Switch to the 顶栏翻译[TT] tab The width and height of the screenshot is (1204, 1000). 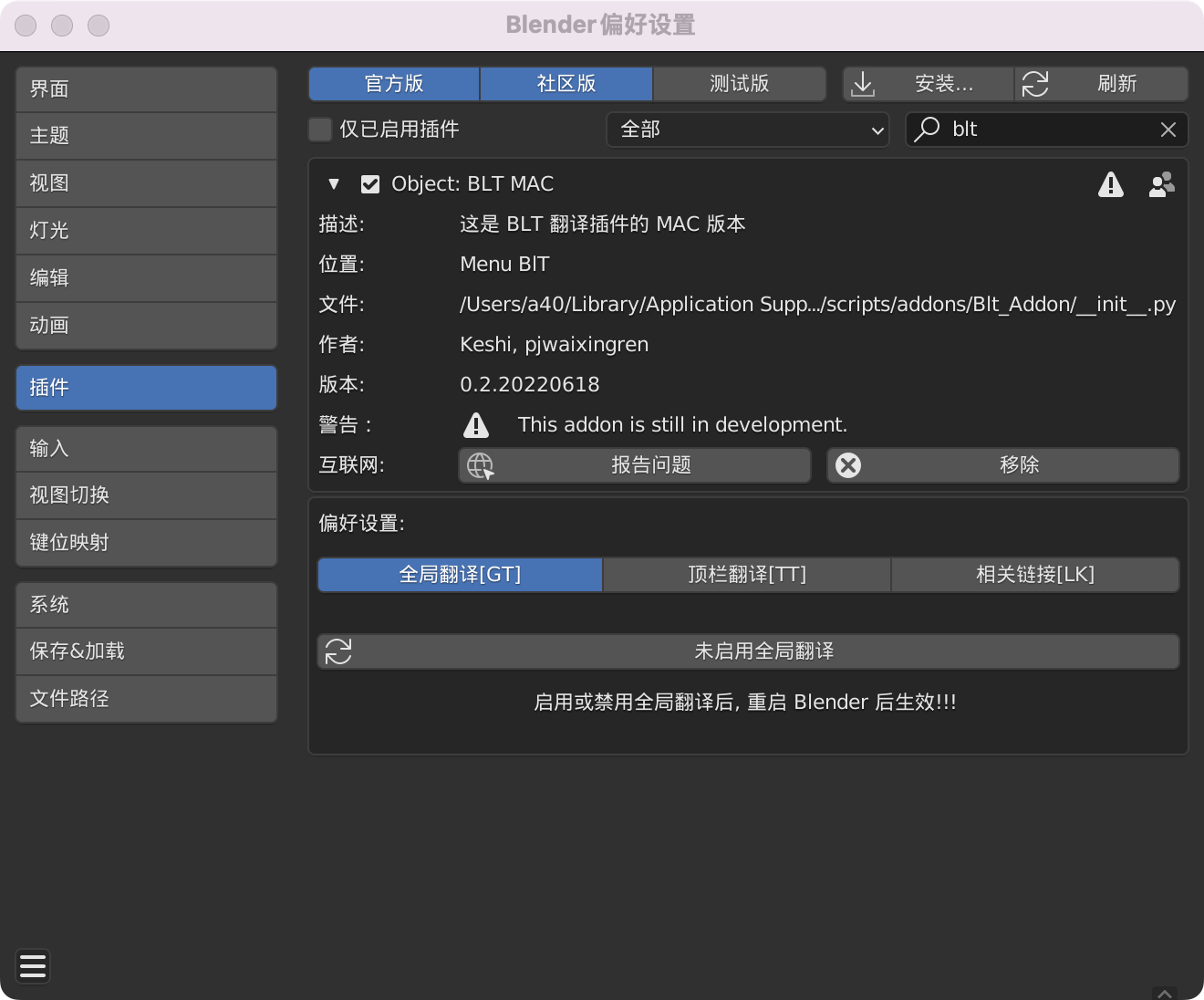pyautogui.click(x=747, y=575)
